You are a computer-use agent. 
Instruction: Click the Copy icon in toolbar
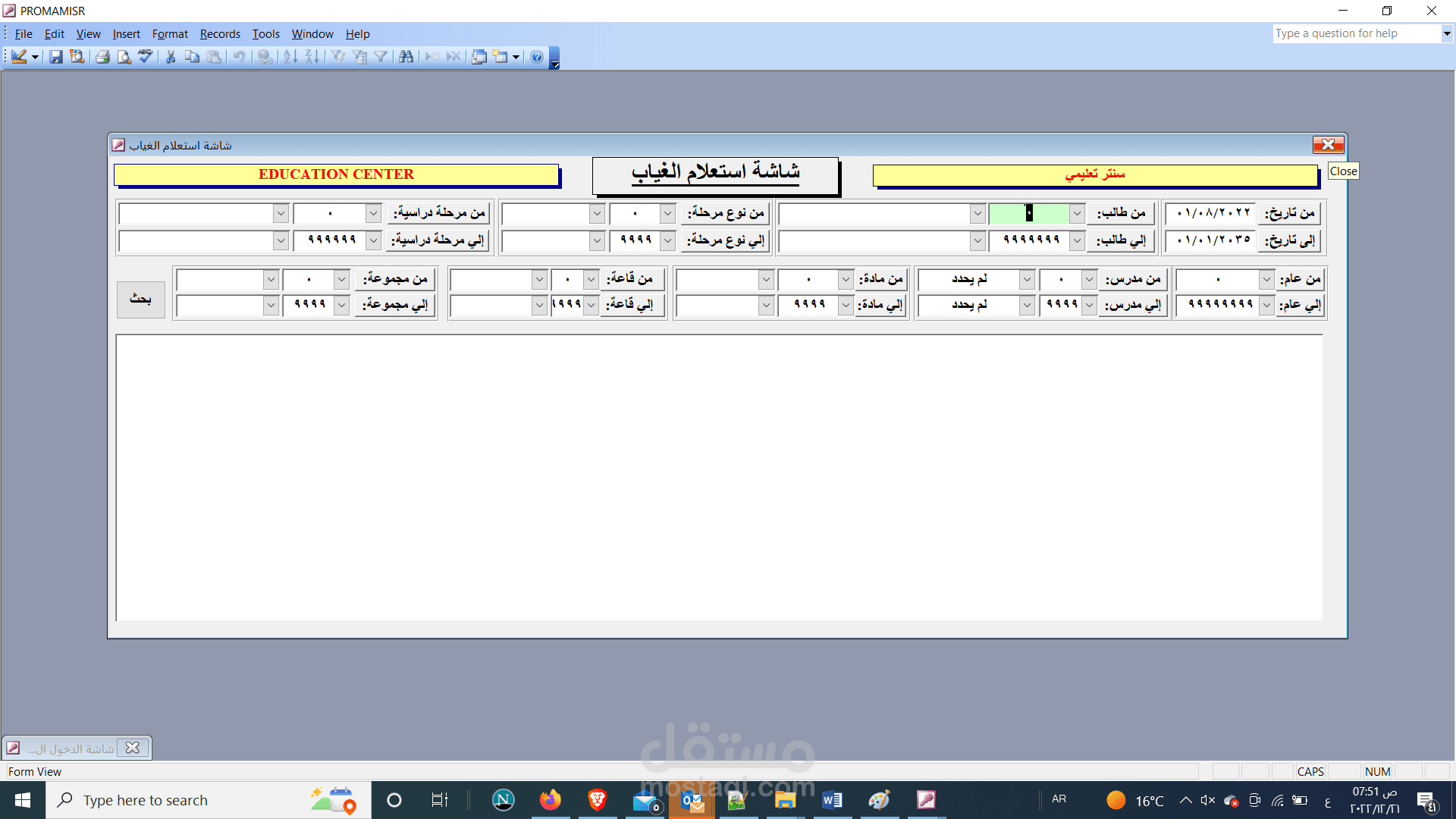coord(193,57)
